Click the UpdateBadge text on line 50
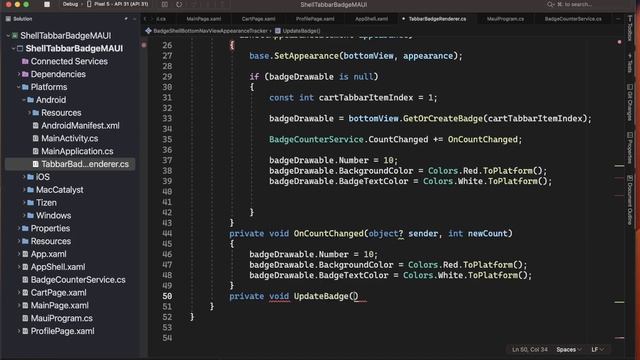This screenshot has width=640, height=360. click(x=321, y=296)
